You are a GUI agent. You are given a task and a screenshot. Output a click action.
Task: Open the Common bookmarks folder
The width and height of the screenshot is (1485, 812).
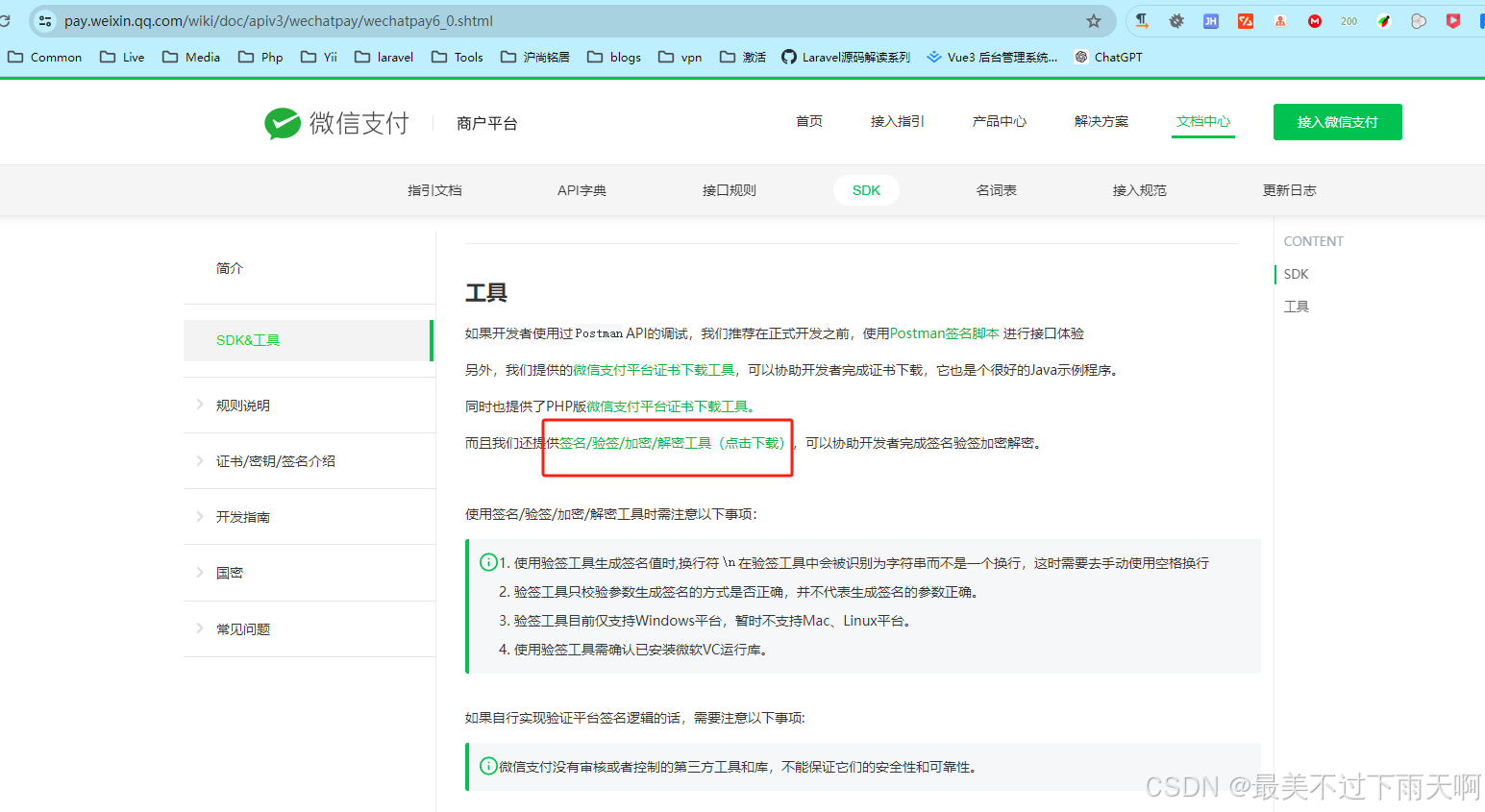pyautogui.click(x=45, y=58)
